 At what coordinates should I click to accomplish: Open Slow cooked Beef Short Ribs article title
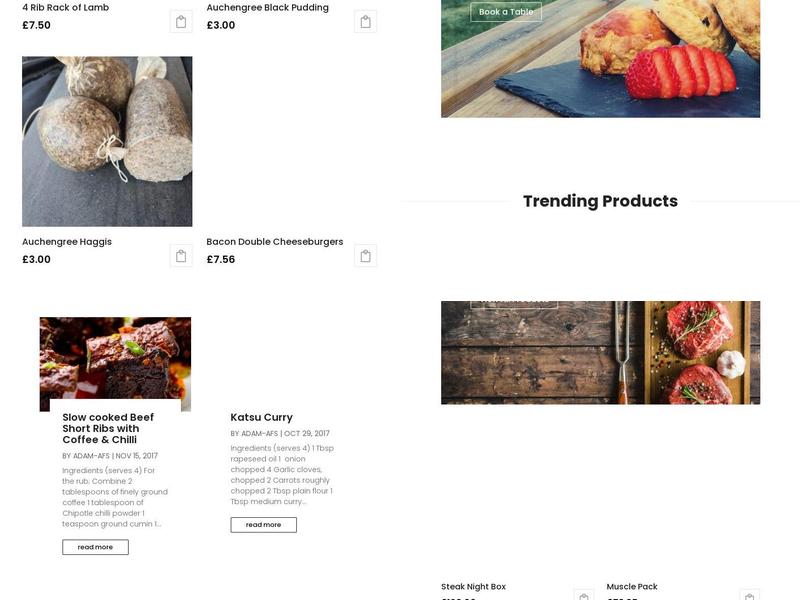coord(108,429)
